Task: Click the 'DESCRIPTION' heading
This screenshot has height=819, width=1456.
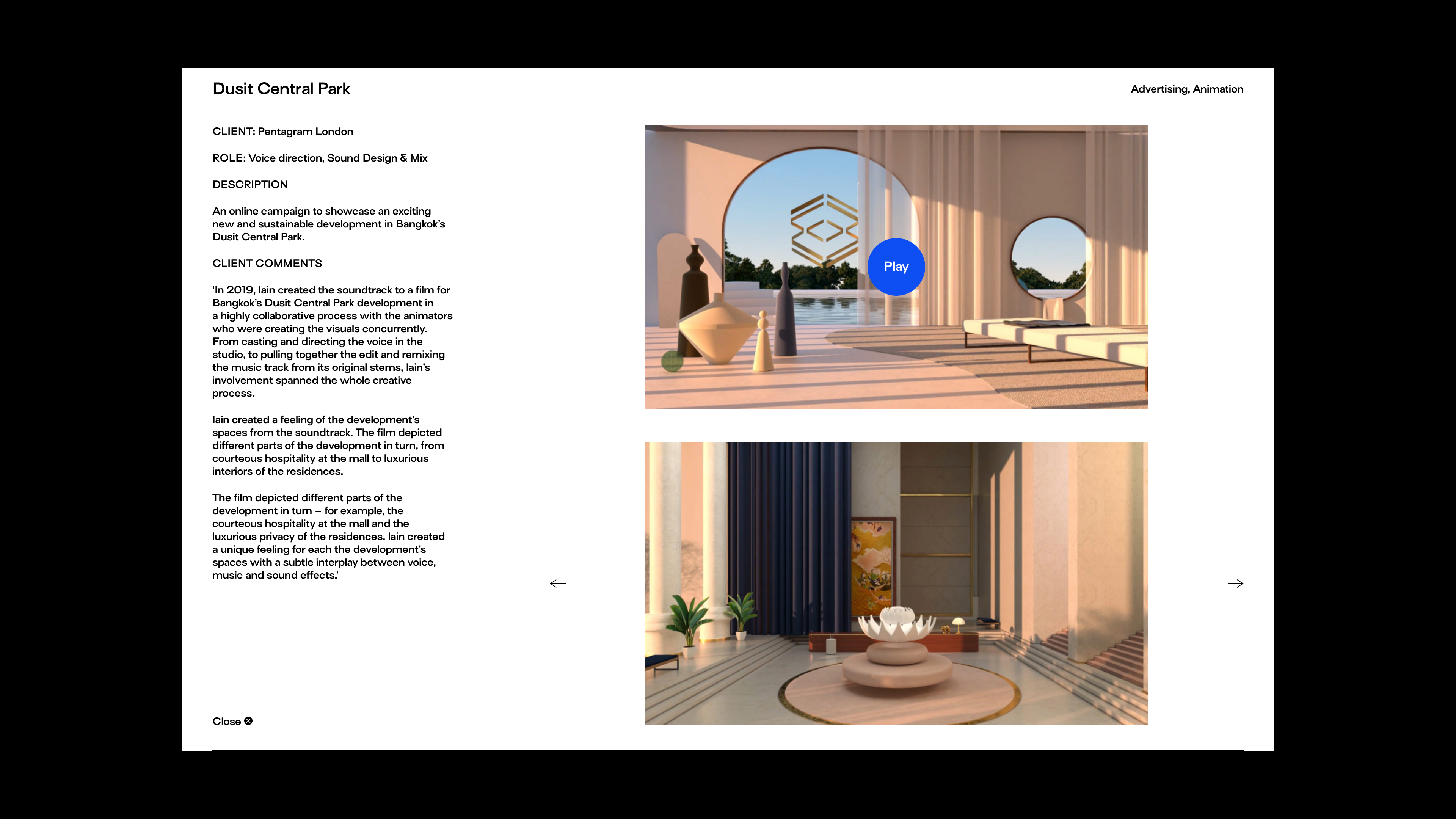Action: point(250,185)
